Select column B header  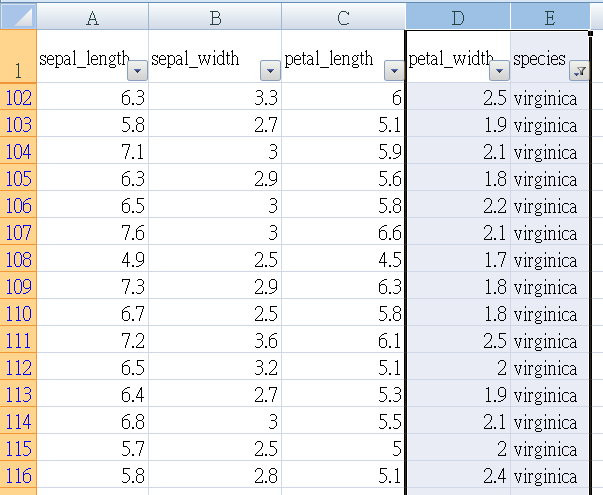[x=215, y=17]
